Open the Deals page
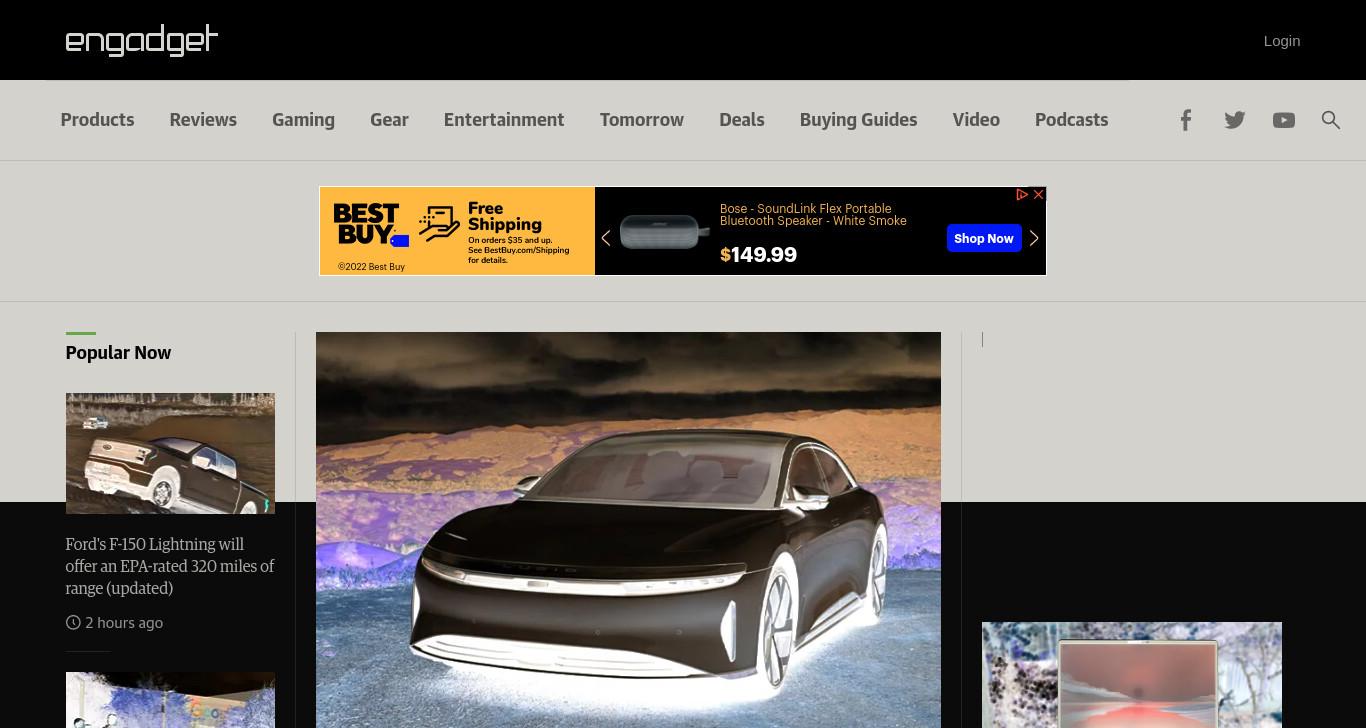The height and width of the screenshot is (728, 1366). (742, 120)
